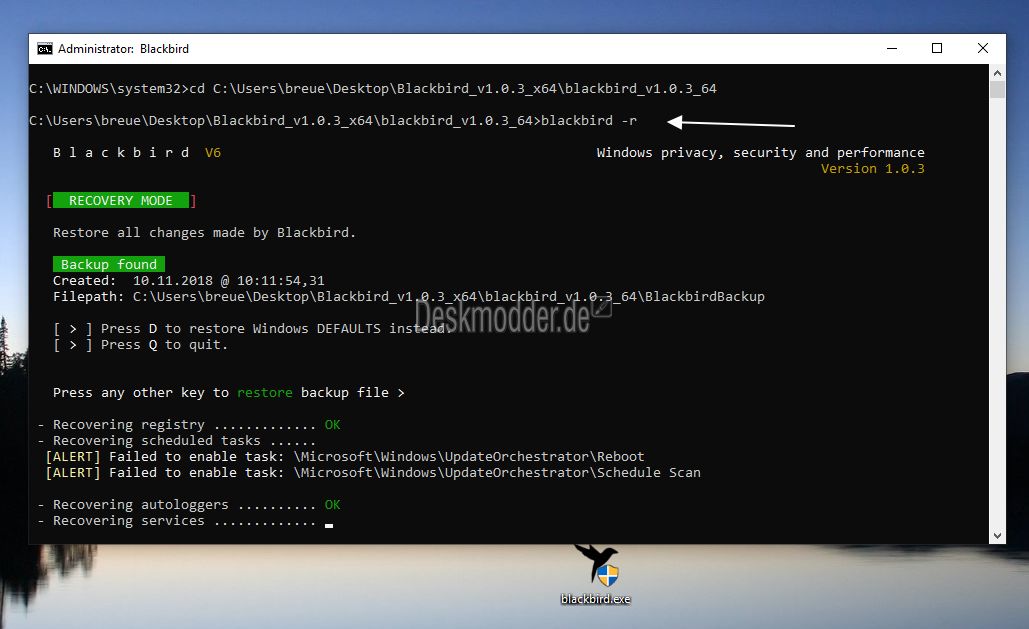
Task: Close the Administrator: Blackbird window
Action: pos(982,49)
